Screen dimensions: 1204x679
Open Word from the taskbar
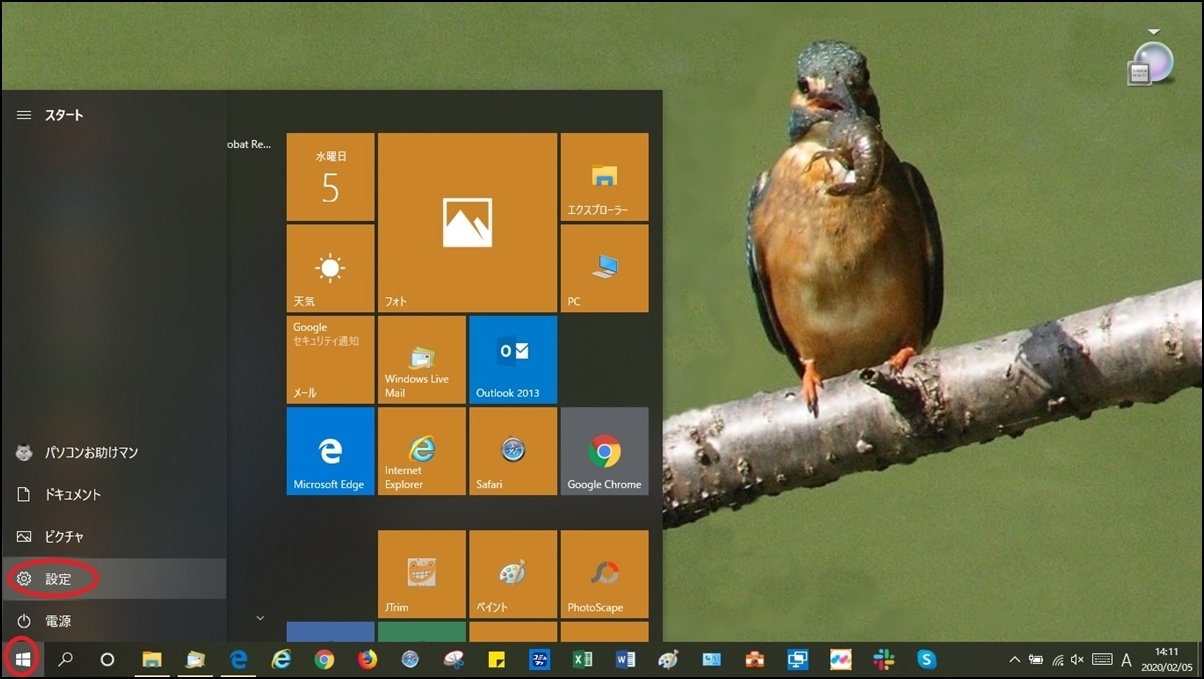click(626, 659)
